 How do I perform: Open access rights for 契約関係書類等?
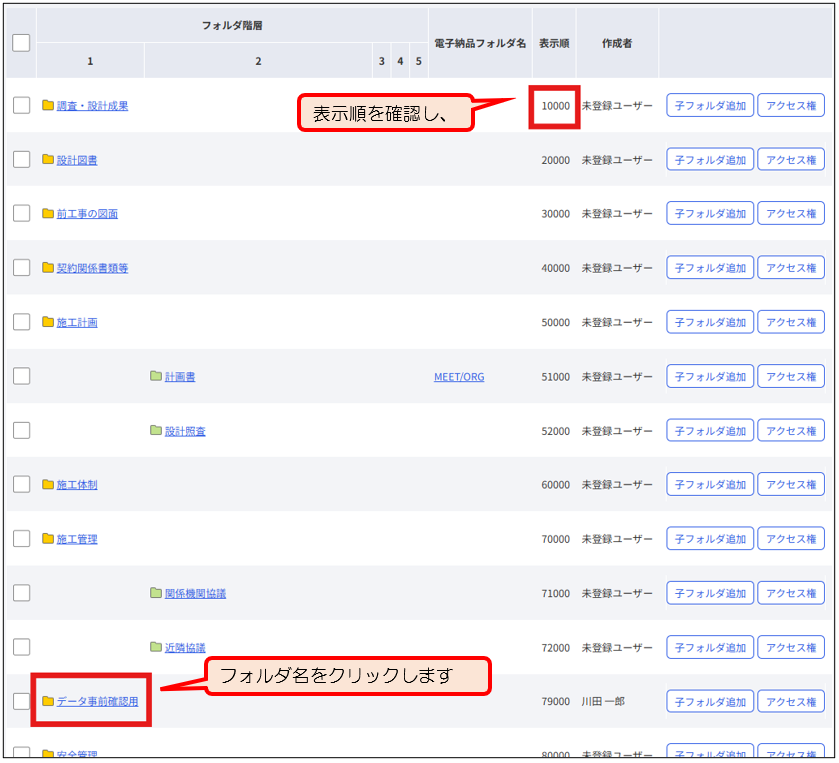click(x=791, y=268)
